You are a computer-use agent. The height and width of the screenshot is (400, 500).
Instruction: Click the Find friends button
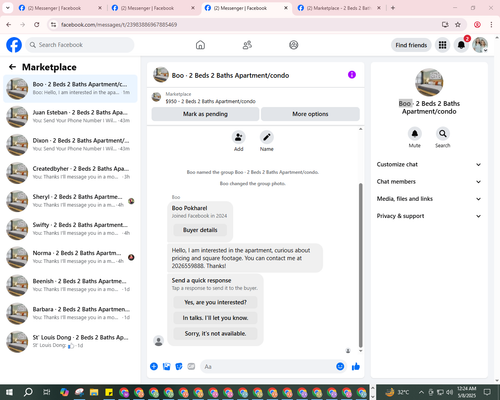coord(411,45)
